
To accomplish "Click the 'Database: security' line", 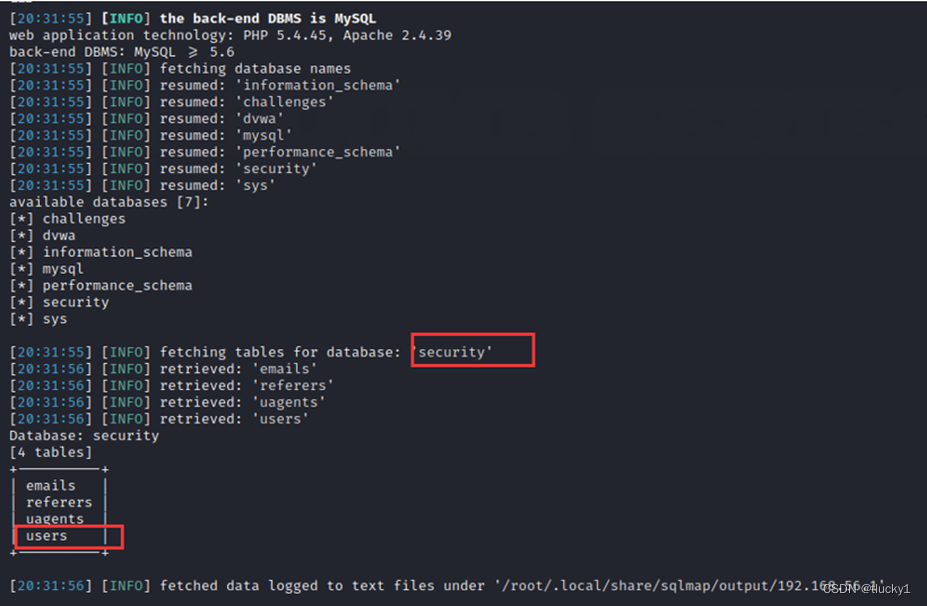I will click(84, 436).
